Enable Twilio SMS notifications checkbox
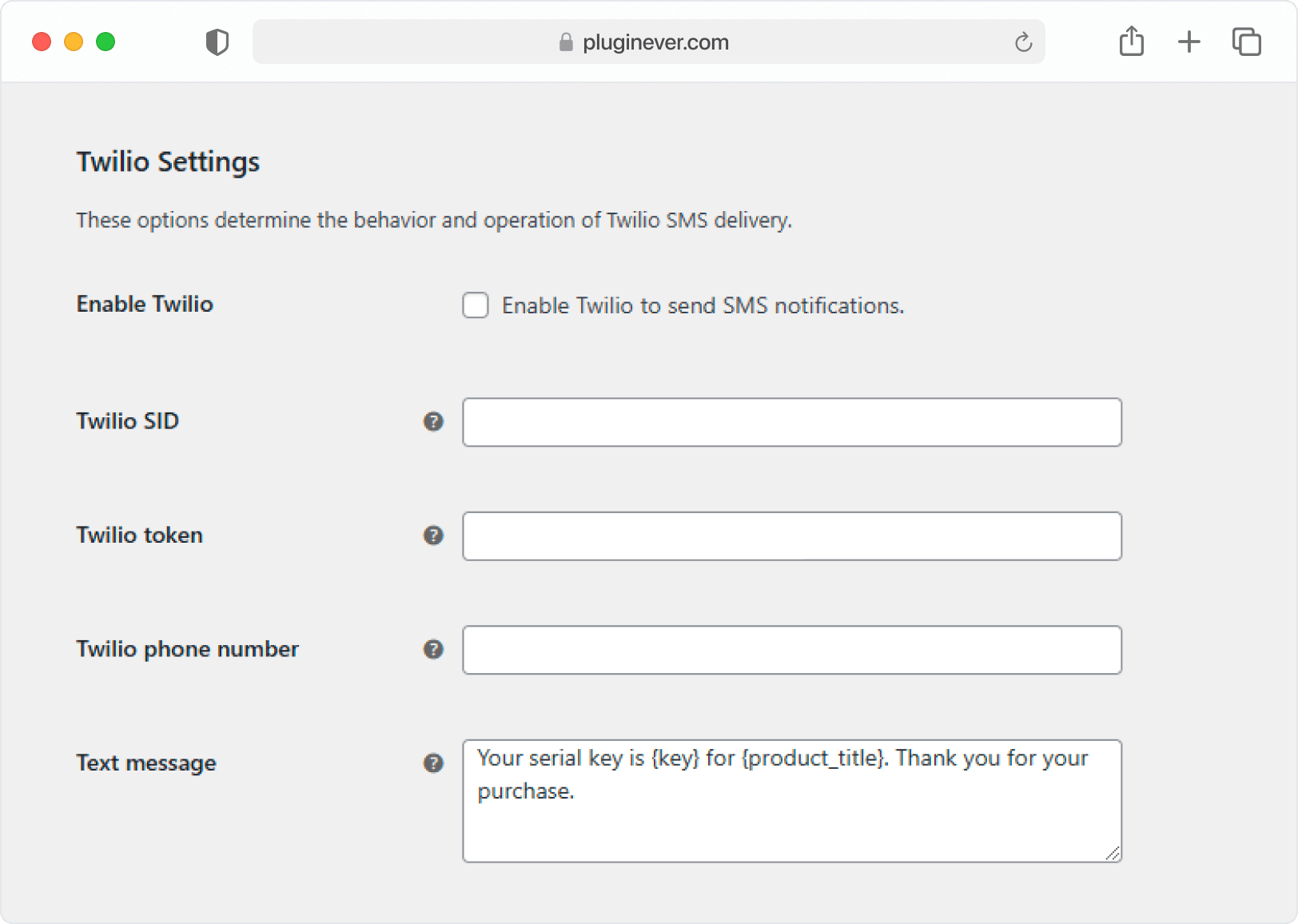This screenshot has height=924, width=1298. coord(476,305)
